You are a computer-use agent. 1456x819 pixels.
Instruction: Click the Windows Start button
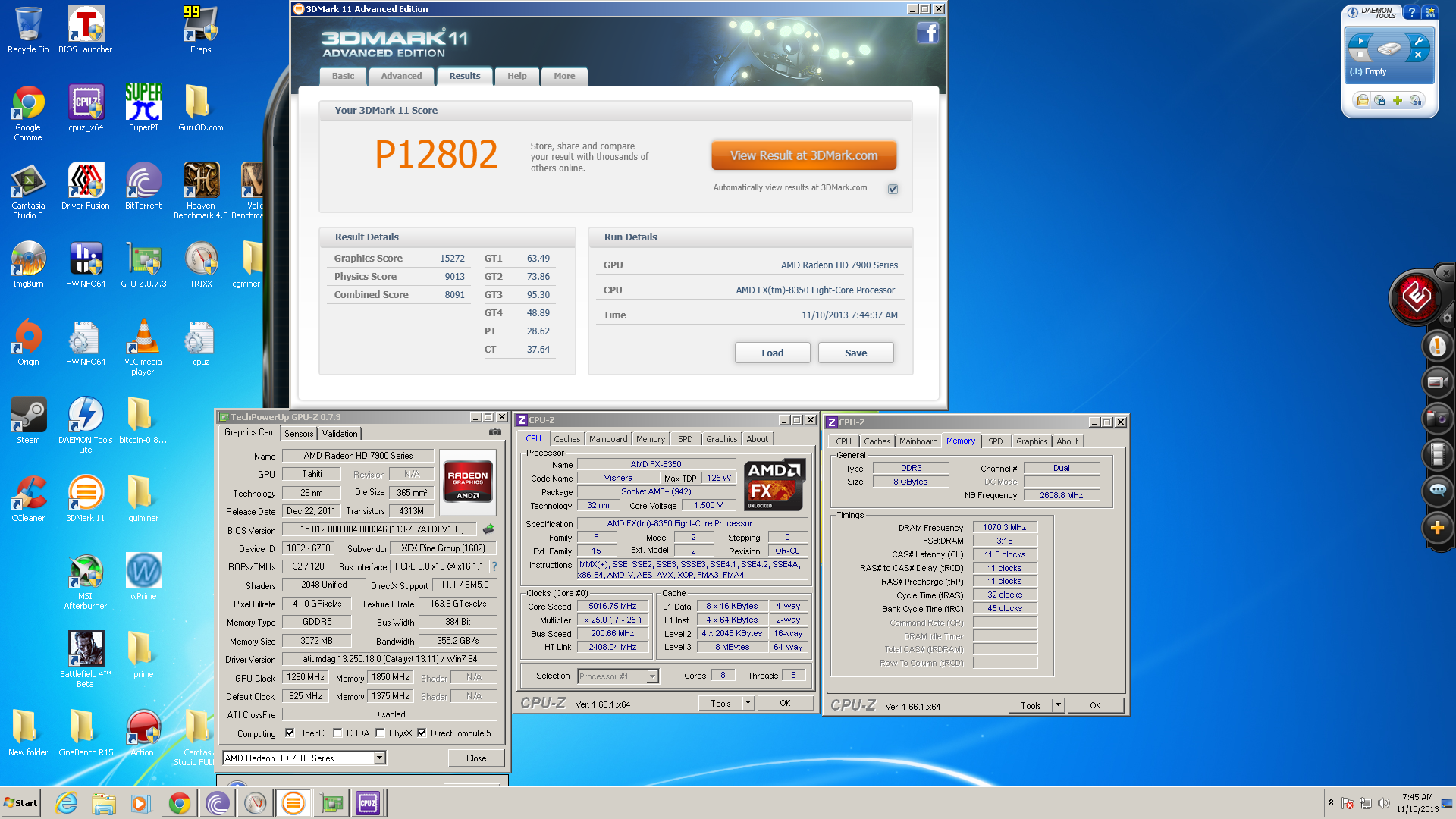pos(20,803)
